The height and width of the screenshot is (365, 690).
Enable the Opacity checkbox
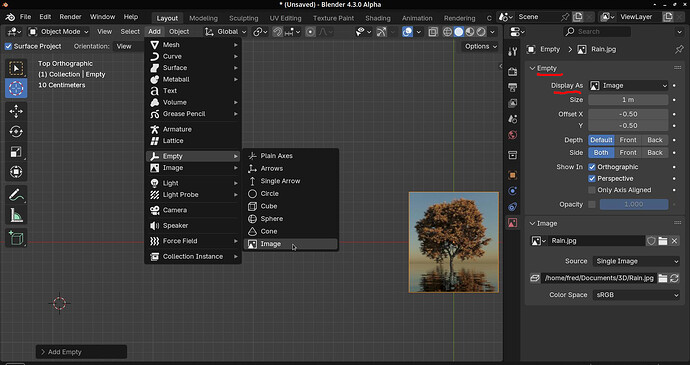pyautogui.click(x=592, y=204)
